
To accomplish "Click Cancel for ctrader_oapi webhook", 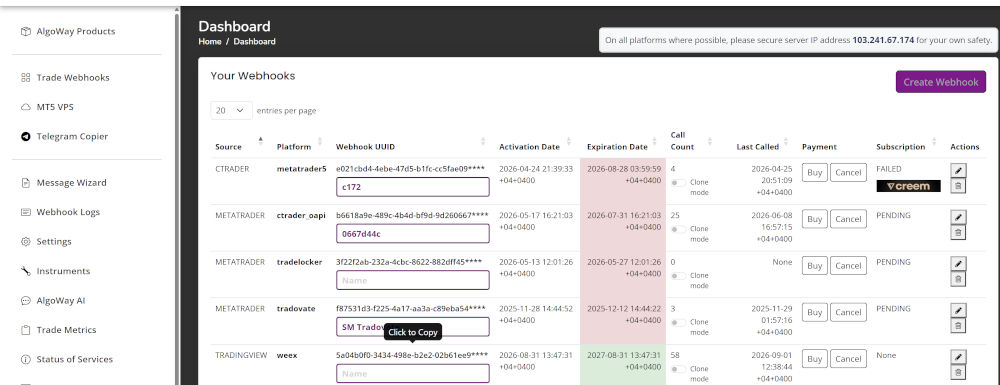I will pos(848,219).
